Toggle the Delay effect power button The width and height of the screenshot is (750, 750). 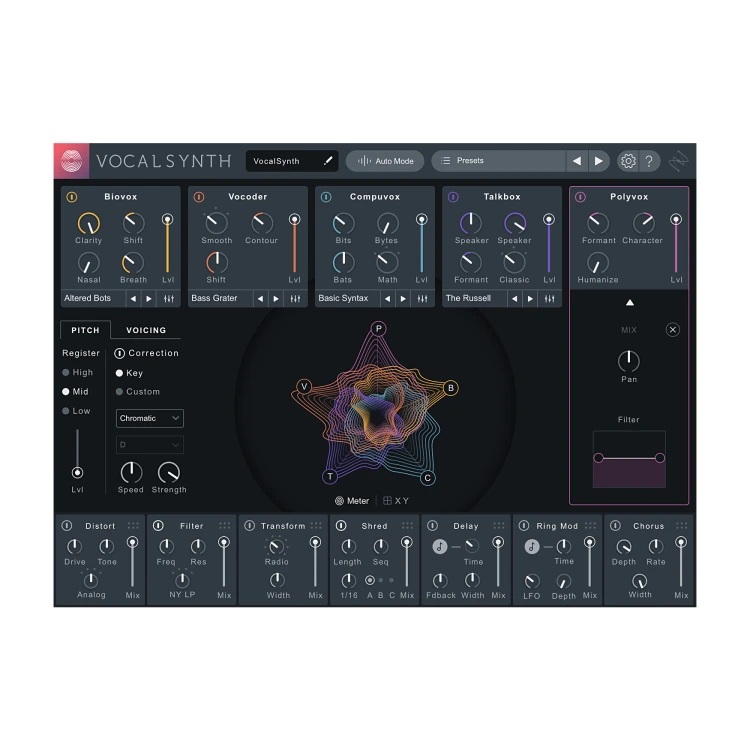click(x=432, y=525)
